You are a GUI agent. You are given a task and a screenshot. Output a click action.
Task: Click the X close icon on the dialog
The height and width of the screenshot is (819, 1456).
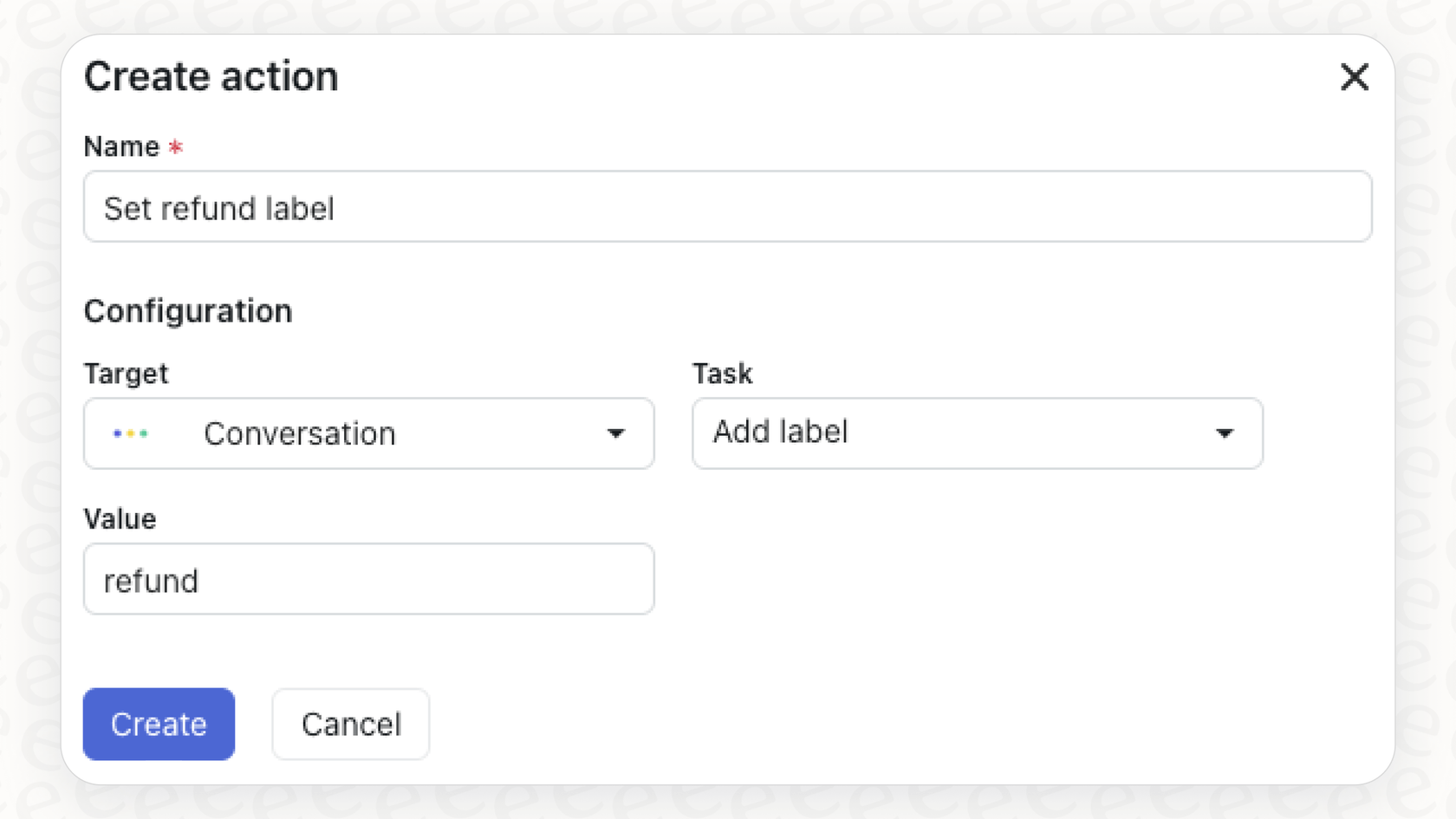click(1354, 78)
